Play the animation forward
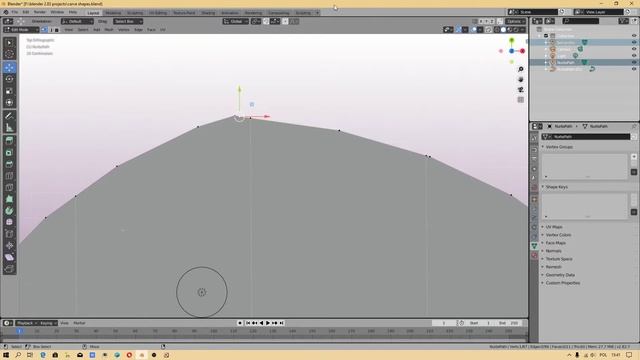 (x=268, y=323)
